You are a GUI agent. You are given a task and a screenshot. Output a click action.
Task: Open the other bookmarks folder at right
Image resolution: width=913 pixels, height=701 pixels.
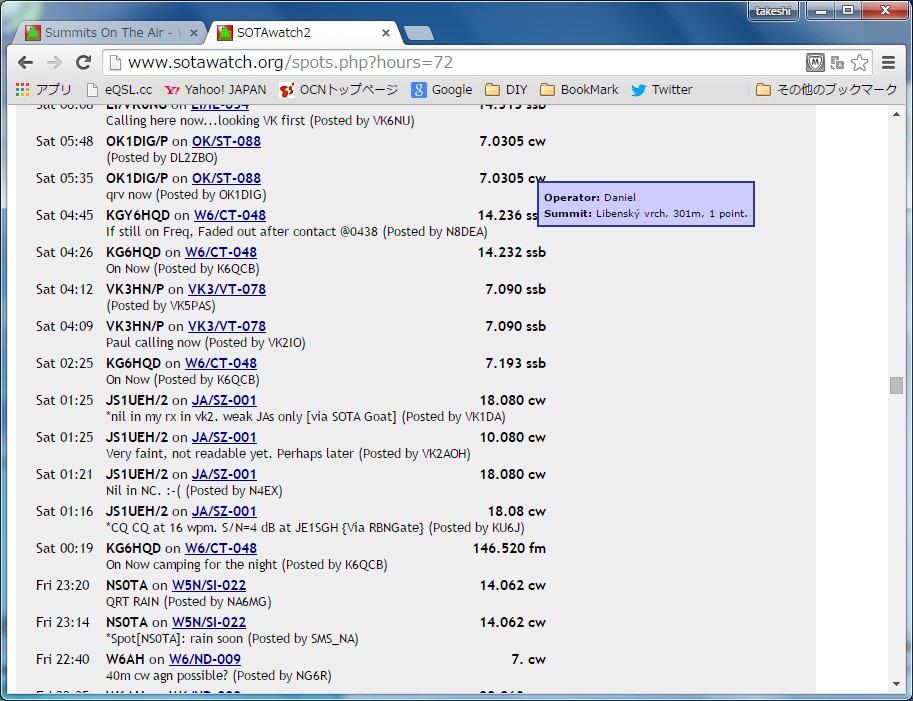(x=827, y=89)
